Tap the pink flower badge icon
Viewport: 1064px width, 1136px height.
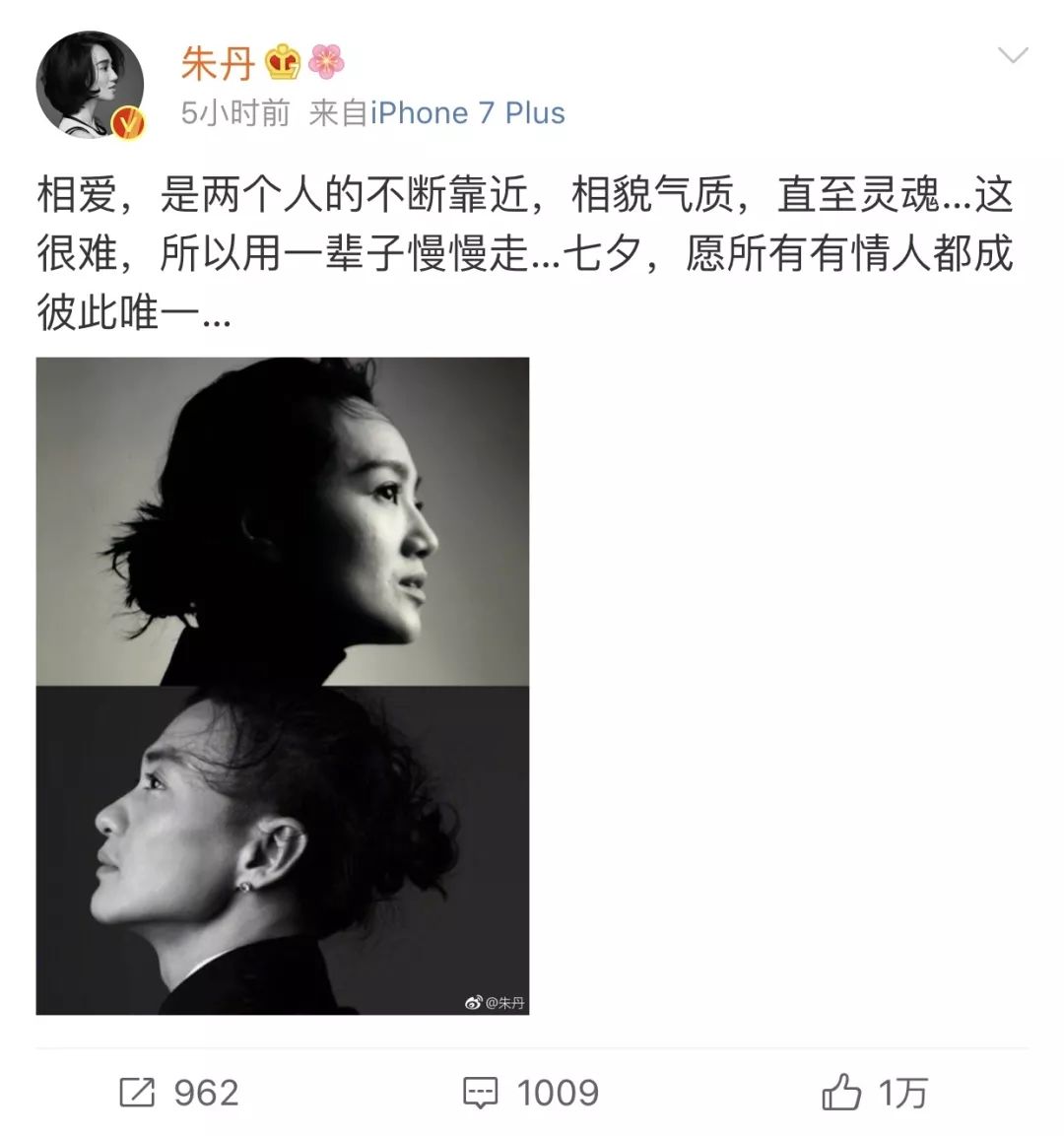pos(326,62)
